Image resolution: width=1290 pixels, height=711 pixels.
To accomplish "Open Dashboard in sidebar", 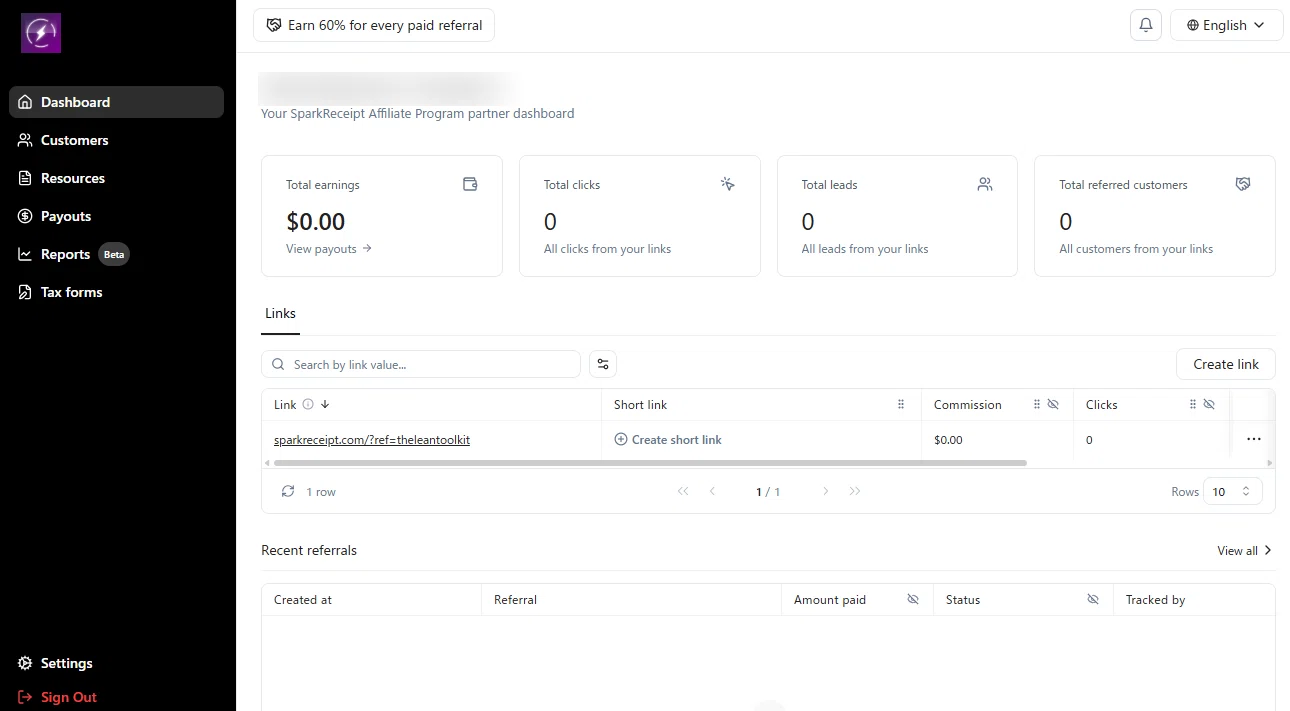I will click(x=117, y=102).
